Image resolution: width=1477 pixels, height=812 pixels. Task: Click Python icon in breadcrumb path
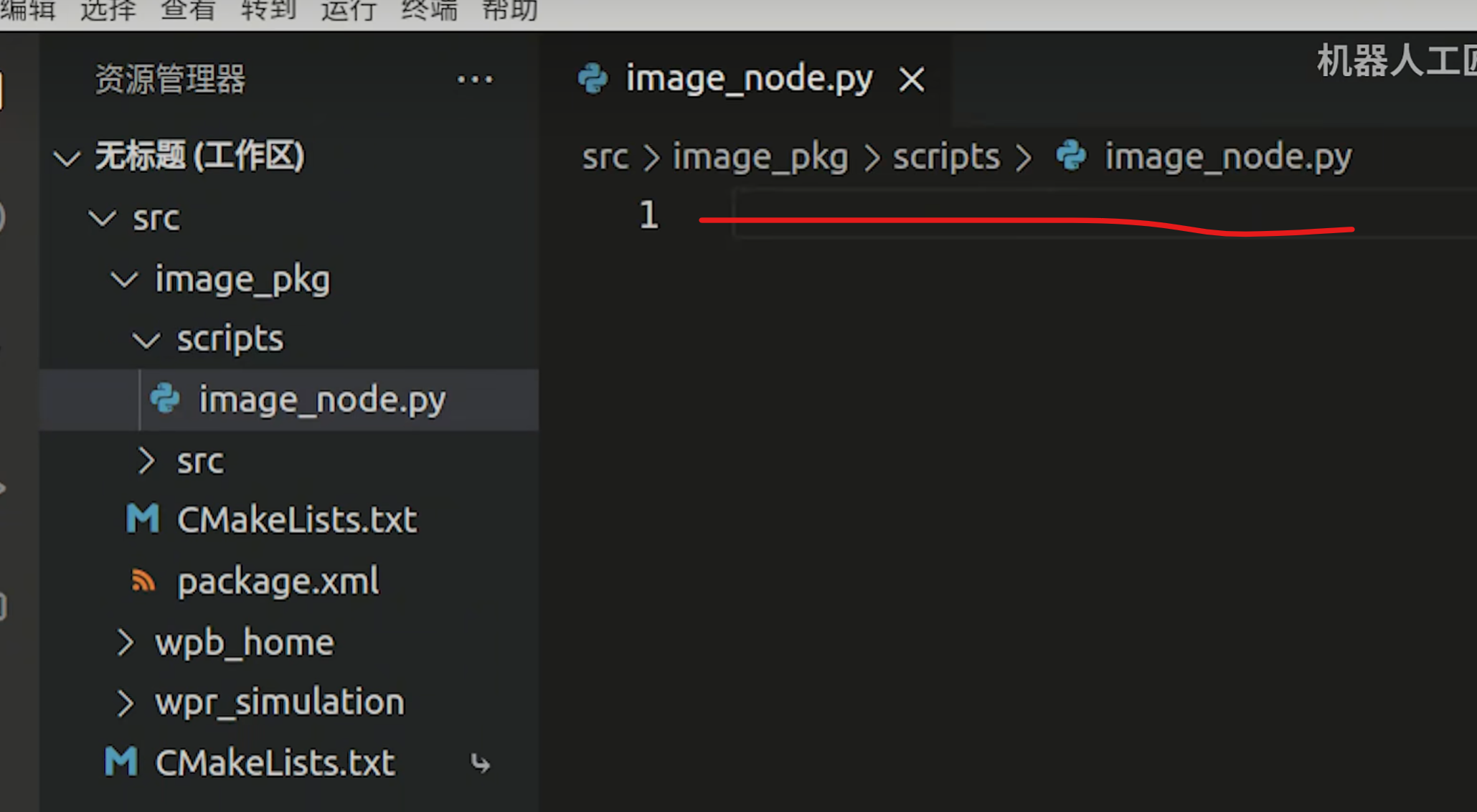tap(1071, 156)
